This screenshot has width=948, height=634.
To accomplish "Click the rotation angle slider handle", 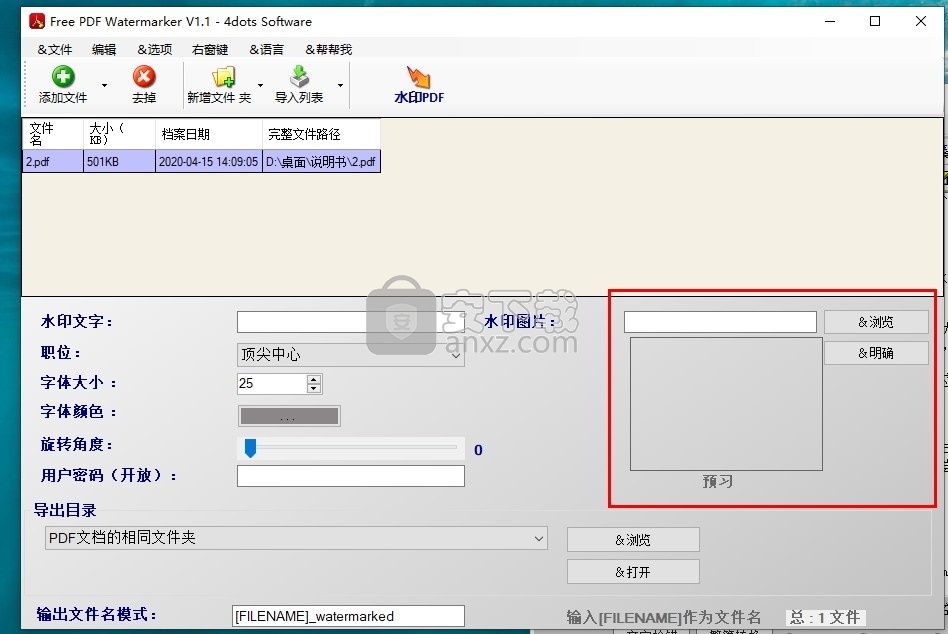I will click(251, 449).
